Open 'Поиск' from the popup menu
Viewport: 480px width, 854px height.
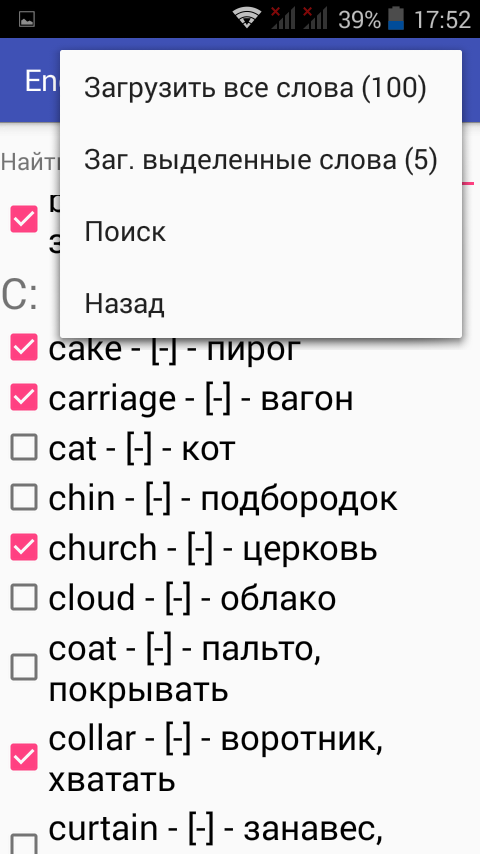[x=261, y=231]
